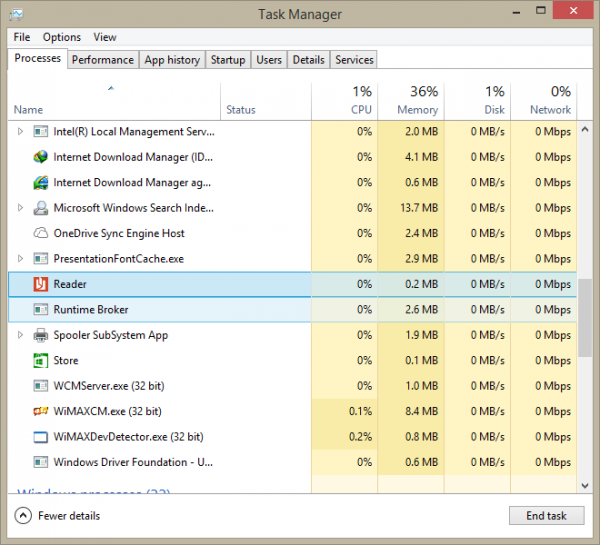Image resolution: width=600 pixels, height=545 pixels.
Task: Click the Internet Download Manager agent icon
Action: point(41,183)
